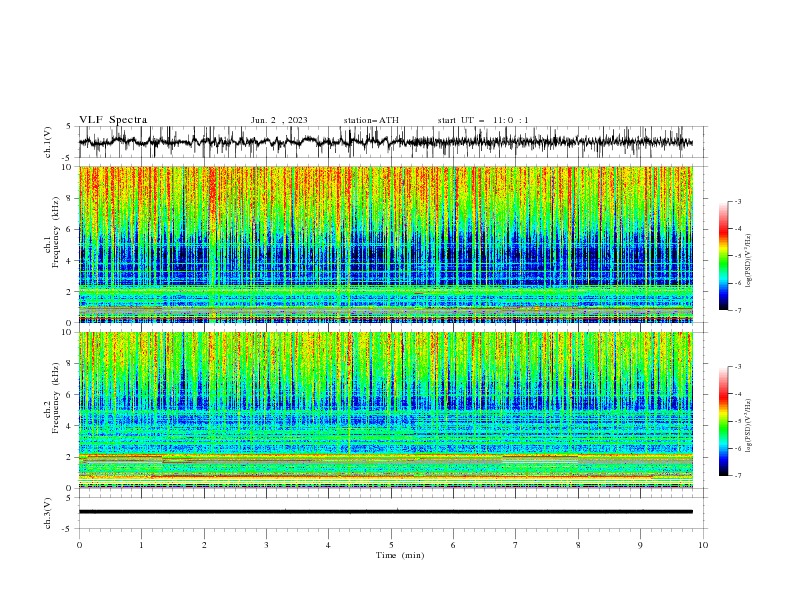Click time-axis tick label "7"
The width and height of the screenshot is (792, 612).
[516, 545]
